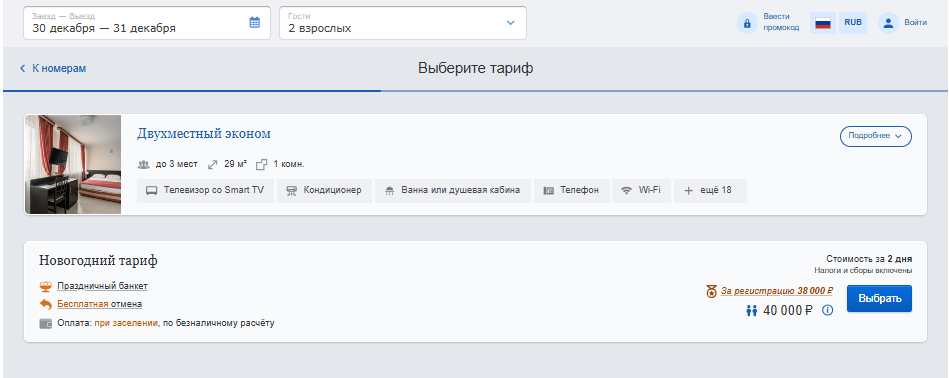Open the Гости 2 взрослых dropdown
Viewport: 949px width, 378px height.
[402, 23]
